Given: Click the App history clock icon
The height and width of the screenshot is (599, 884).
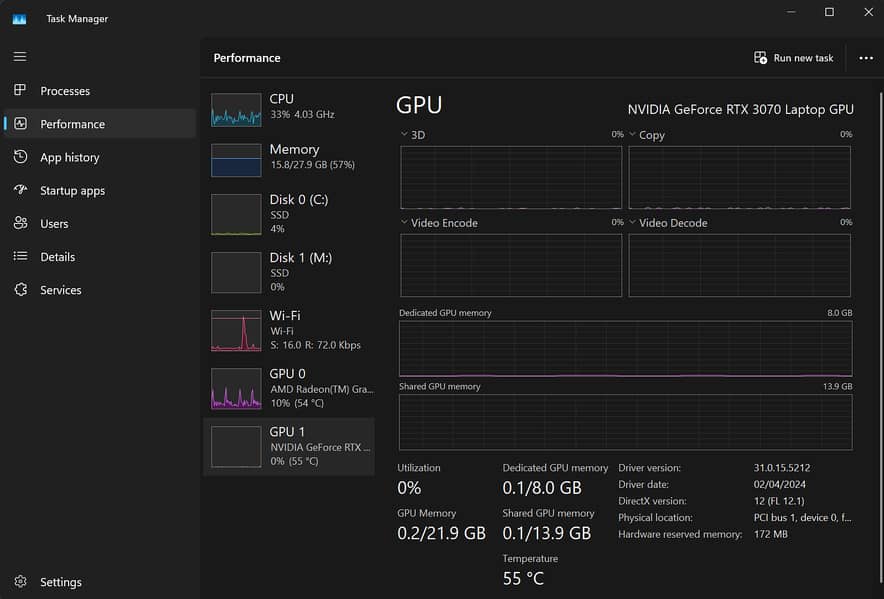Looking at the screenshot, I should [x=20, y=157].
